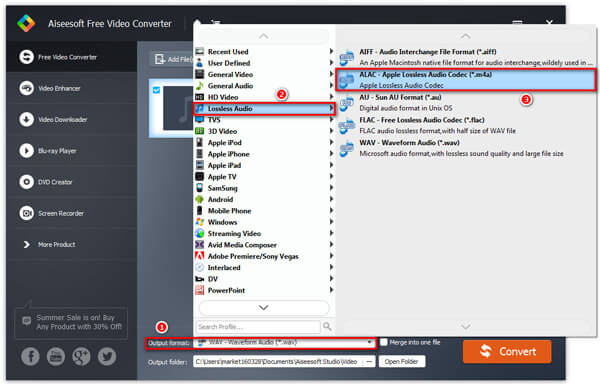This screenshot has width=600, height=384.
Task: Uncheck the loaded audio file checkbox
Action: coord(157,90)
